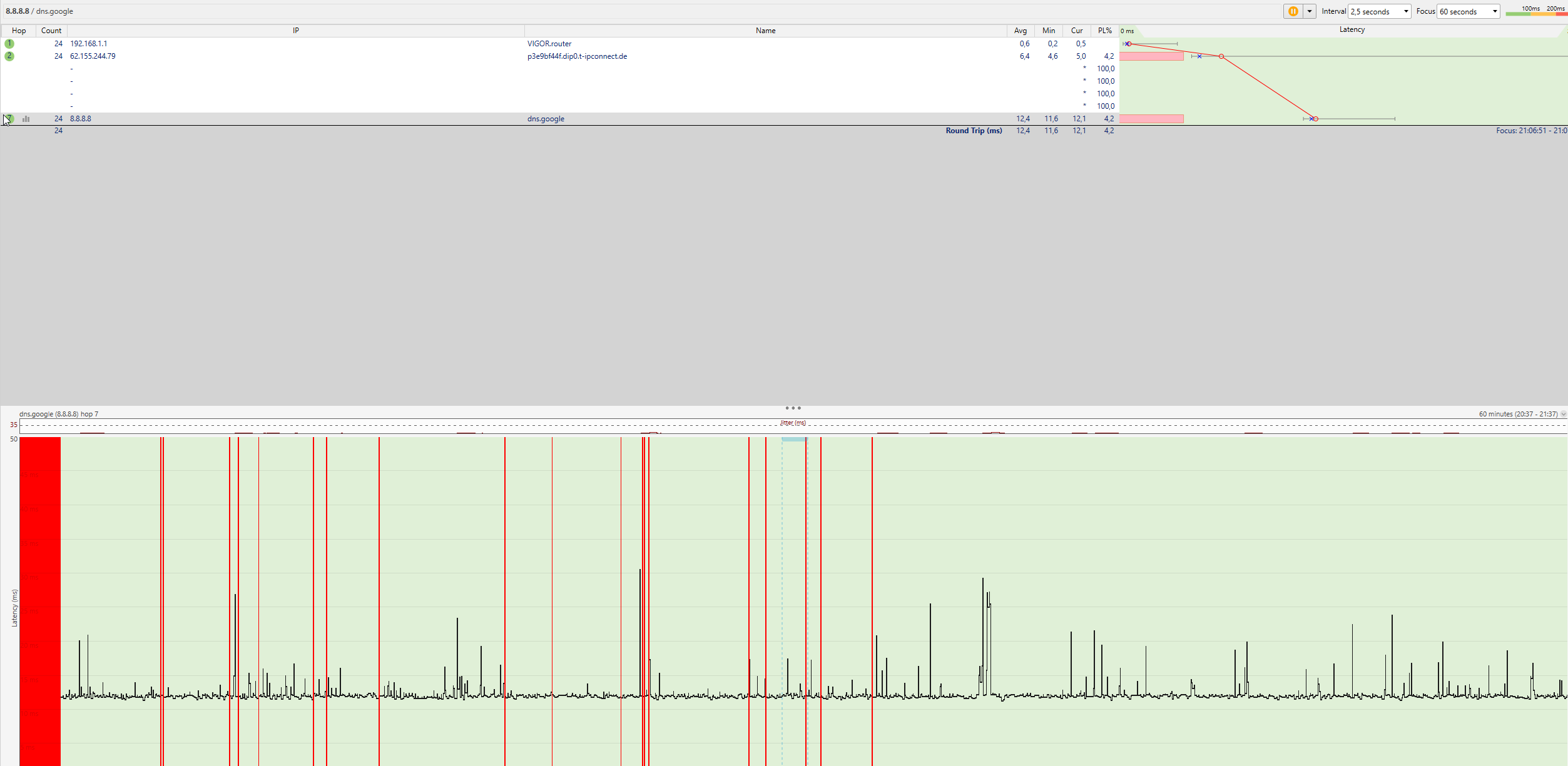Click the 8.8.8.8 / dns.google target title

pos(39,11)
